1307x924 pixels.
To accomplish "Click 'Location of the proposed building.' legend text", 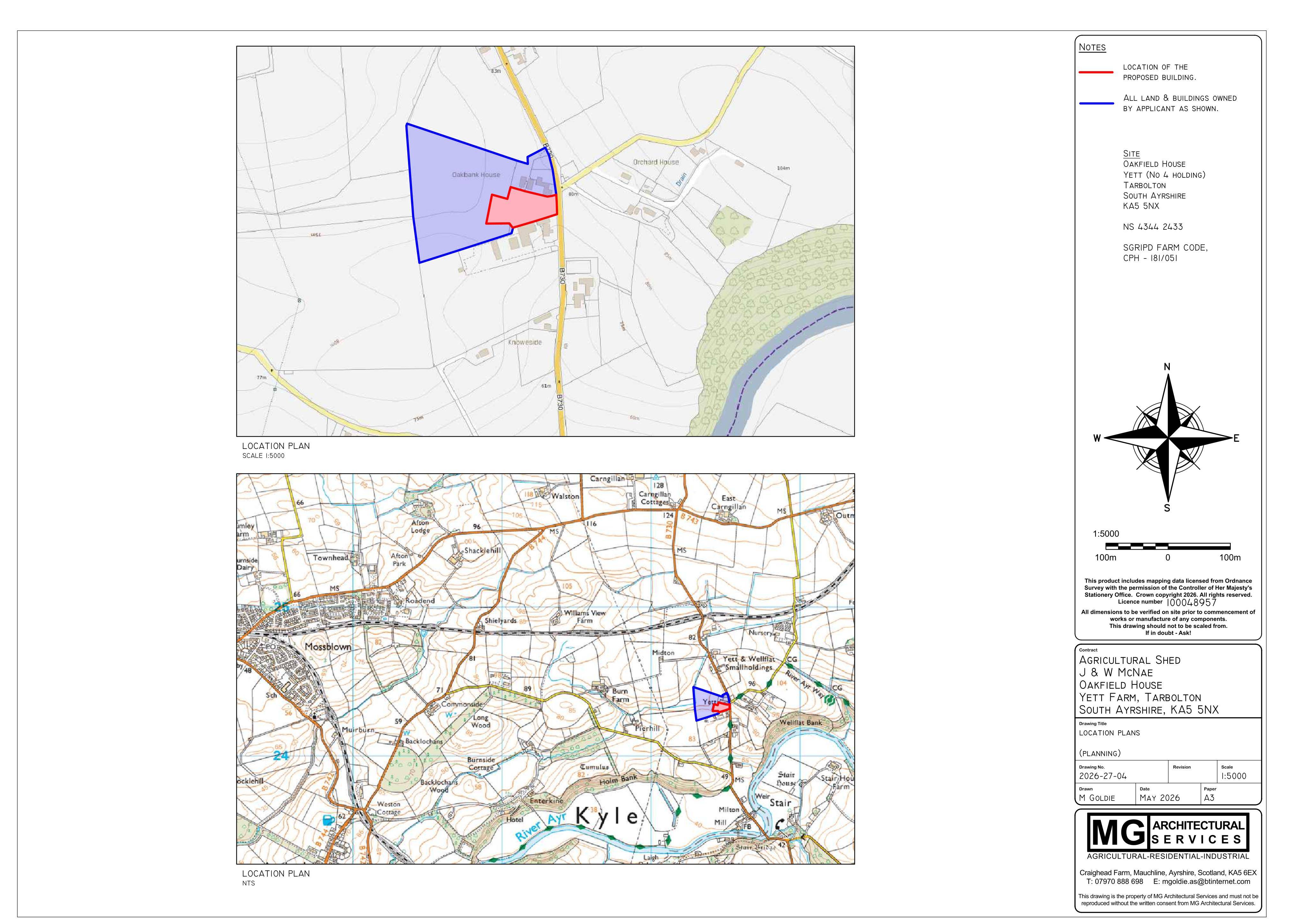I will click(x=1160, y=72).
